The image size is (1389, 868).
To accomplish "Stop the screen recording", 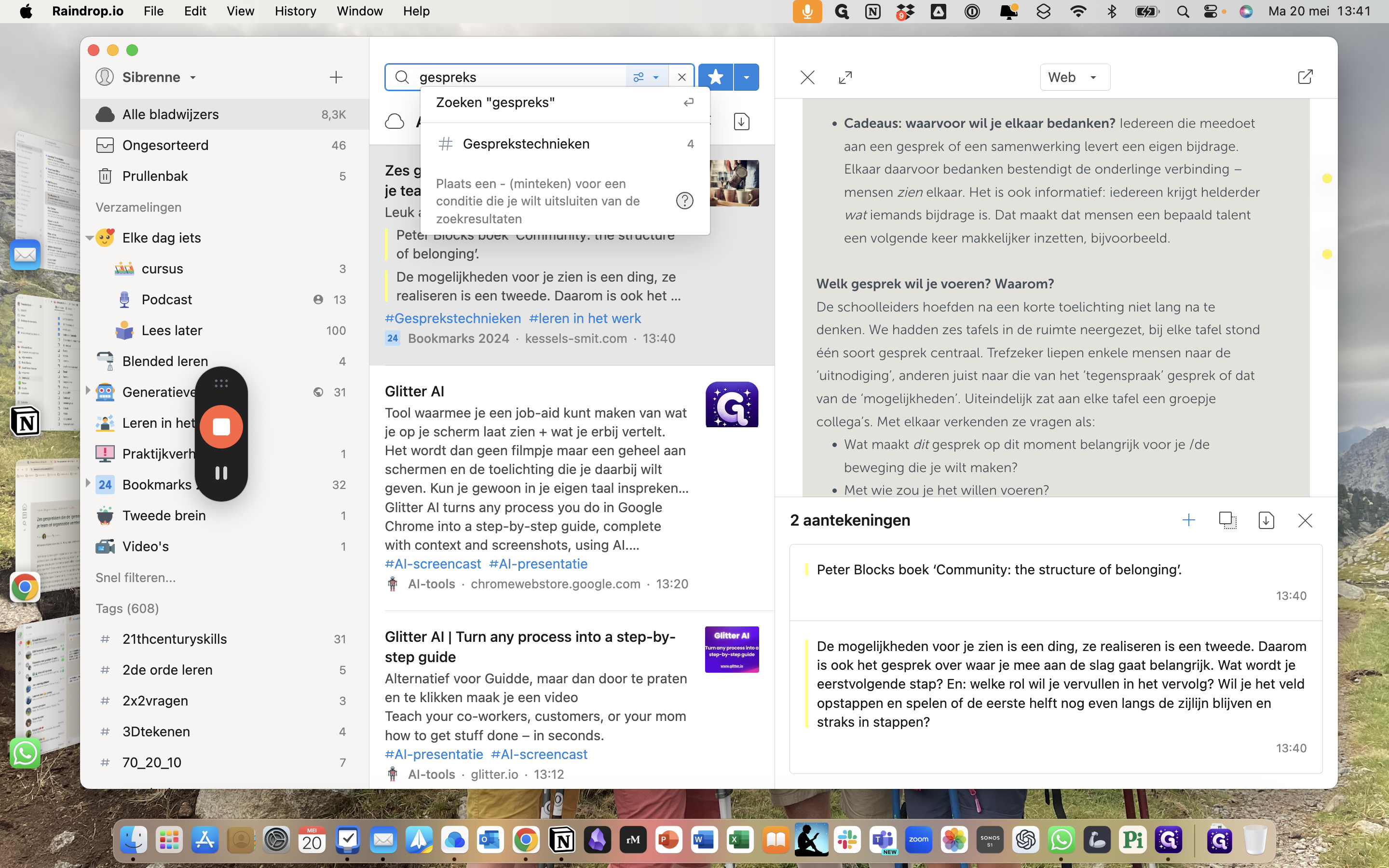I will (221, 427).
